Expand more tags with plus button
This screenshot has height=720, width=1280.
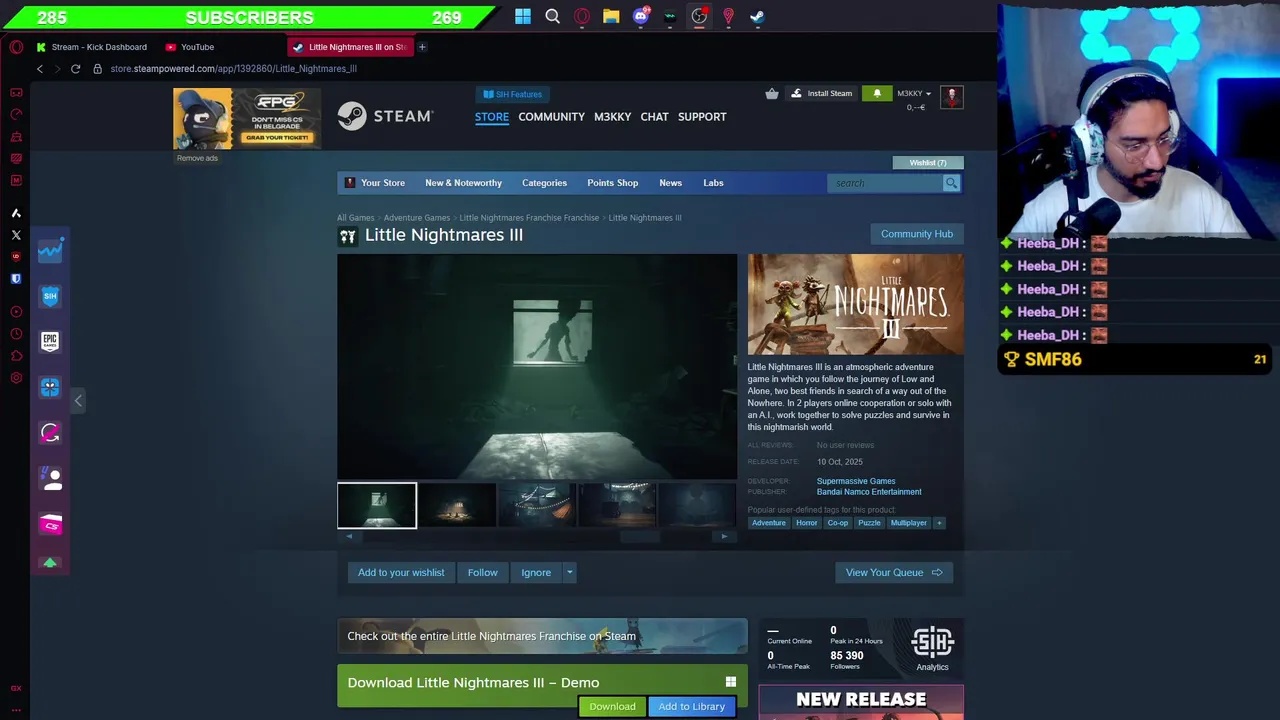(x=939, y=523)
